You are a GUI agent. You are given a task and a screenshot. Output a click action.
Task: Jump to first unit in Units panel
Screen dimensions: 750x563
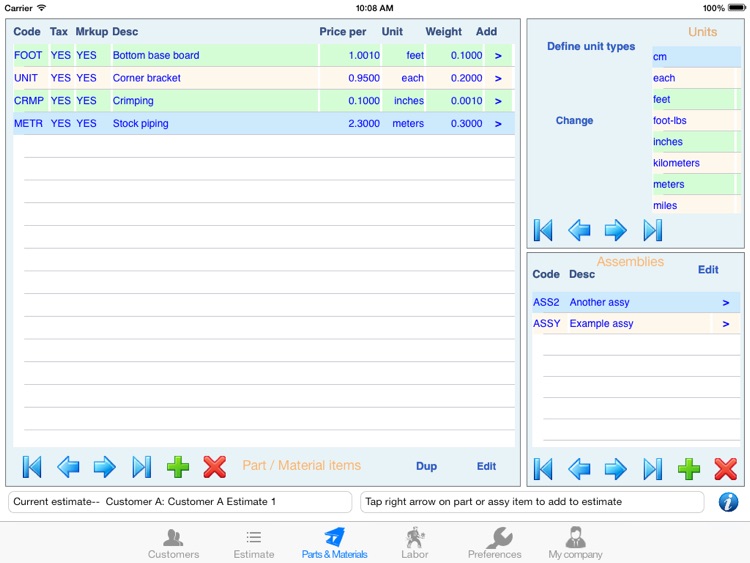(x=543, y=230)
